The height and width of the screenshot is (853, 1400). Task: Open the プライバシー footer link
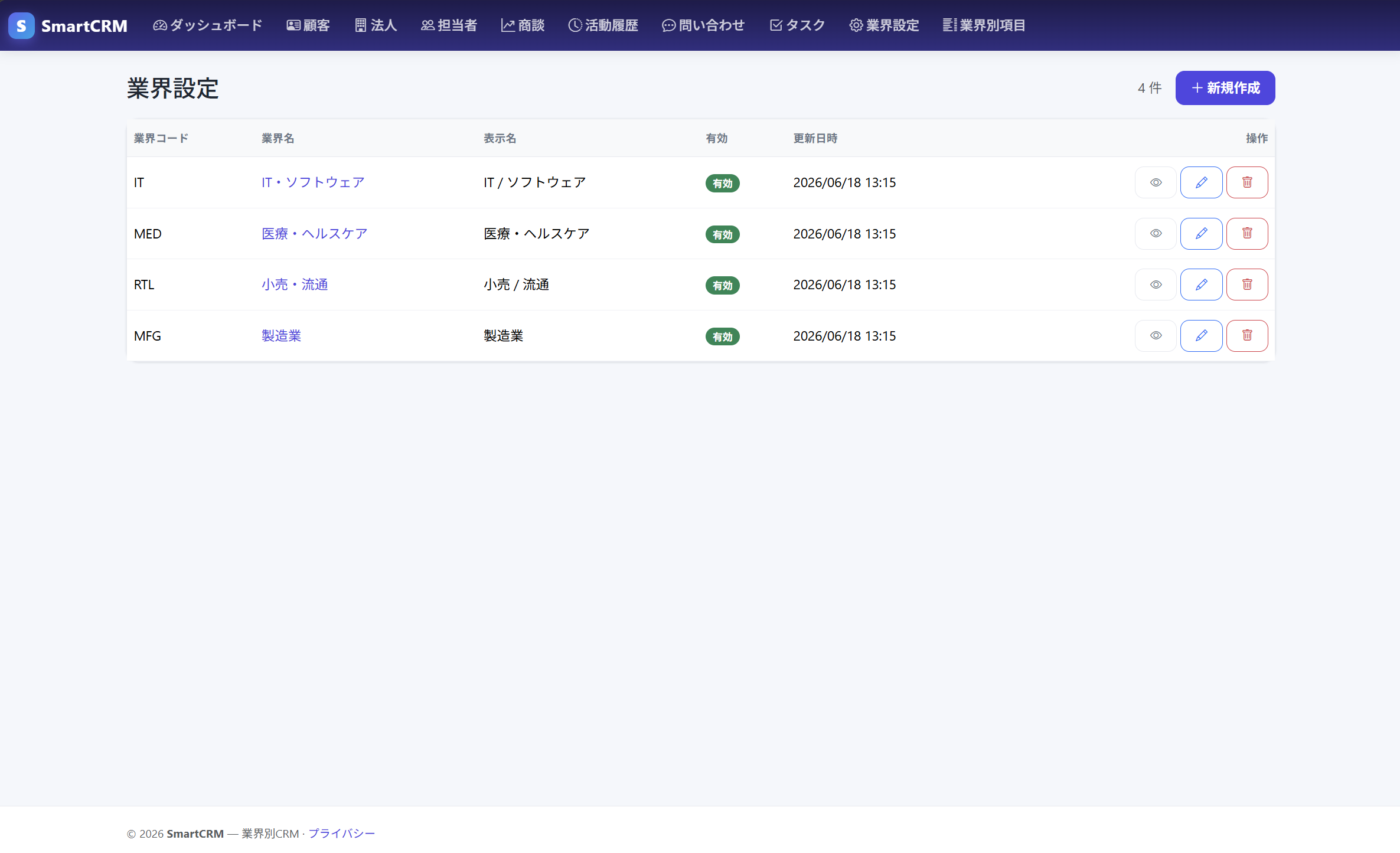(341, 834)
